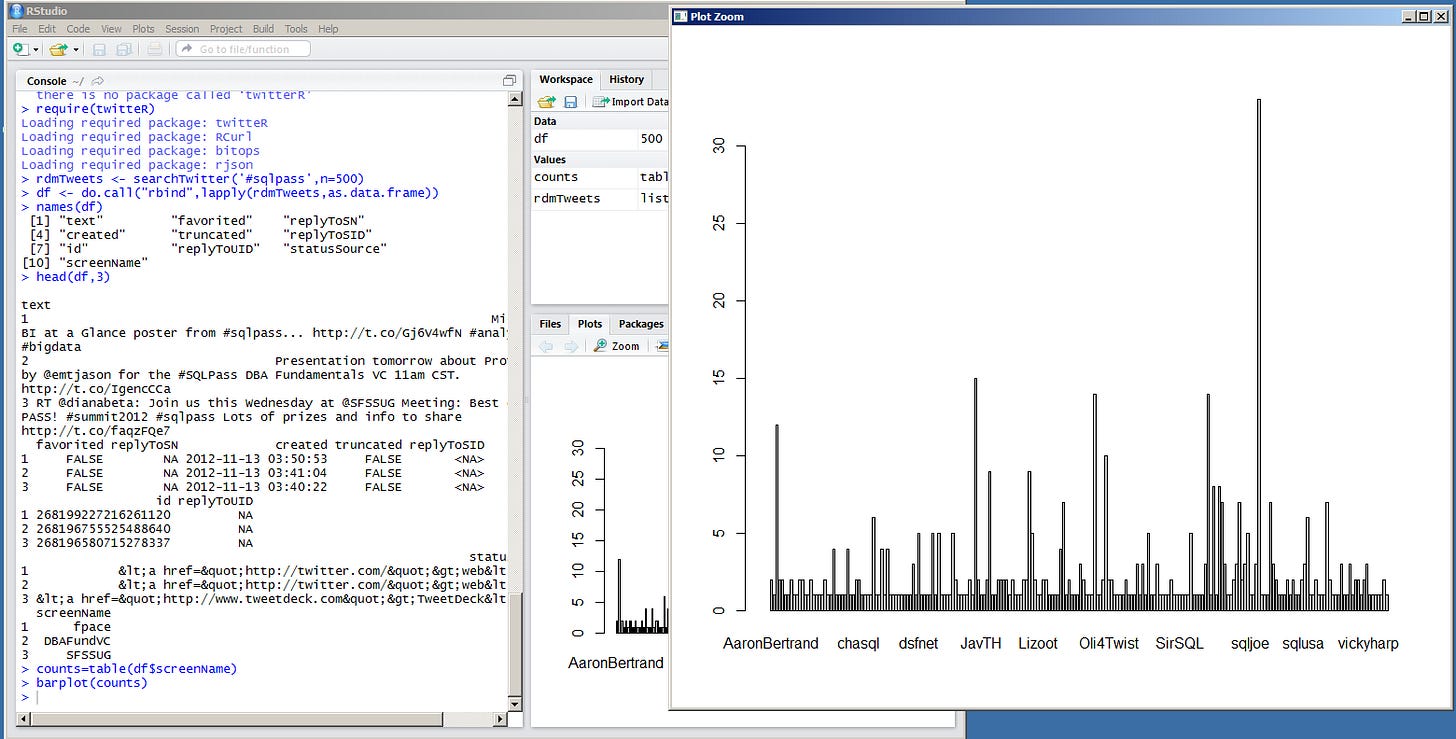Click the Console working directory arrow icon
Screen dimensions: 1456x739
[x=97, y=81]
